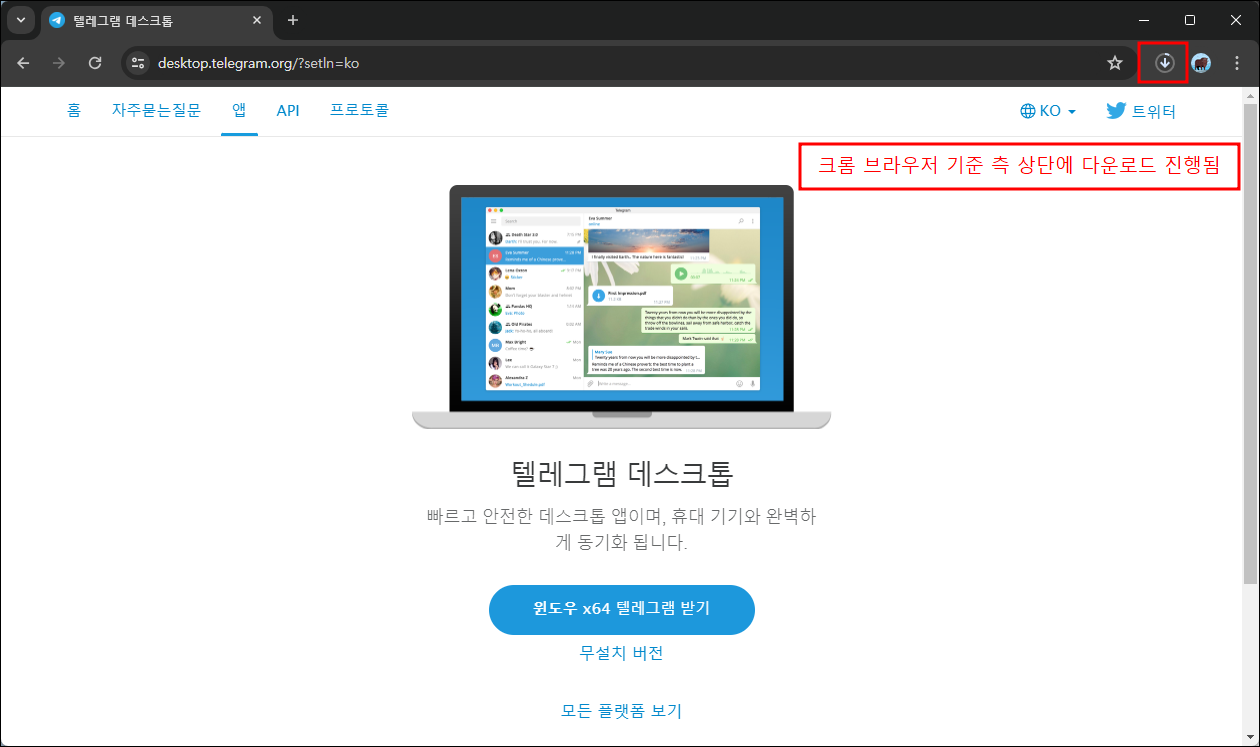The height and width of the screenshot is (747, 1260).
Task: Reload the page with the refresh icon
Action: [95, 63]
